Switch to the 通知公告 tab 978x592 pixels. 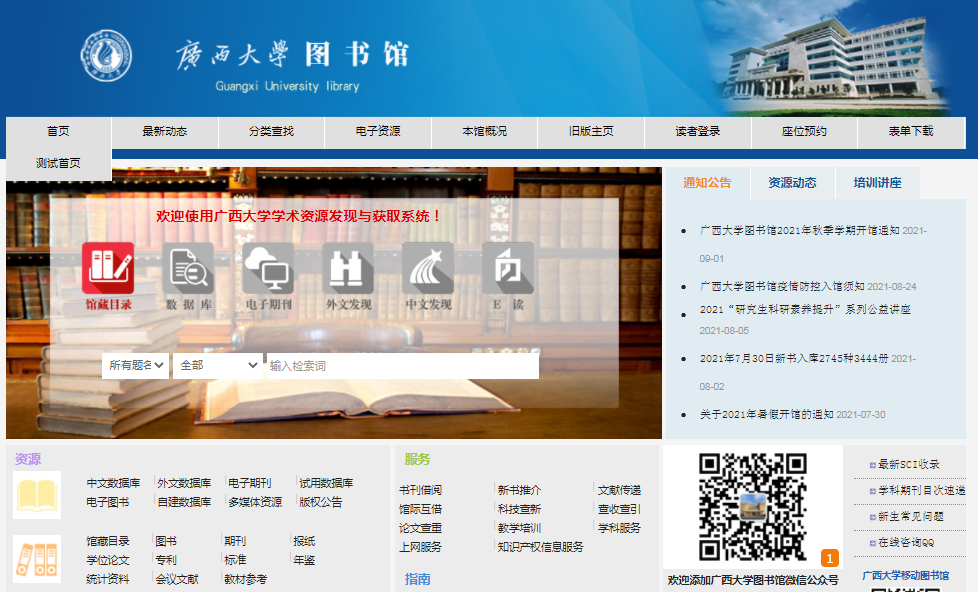click(x=707, y=183)
